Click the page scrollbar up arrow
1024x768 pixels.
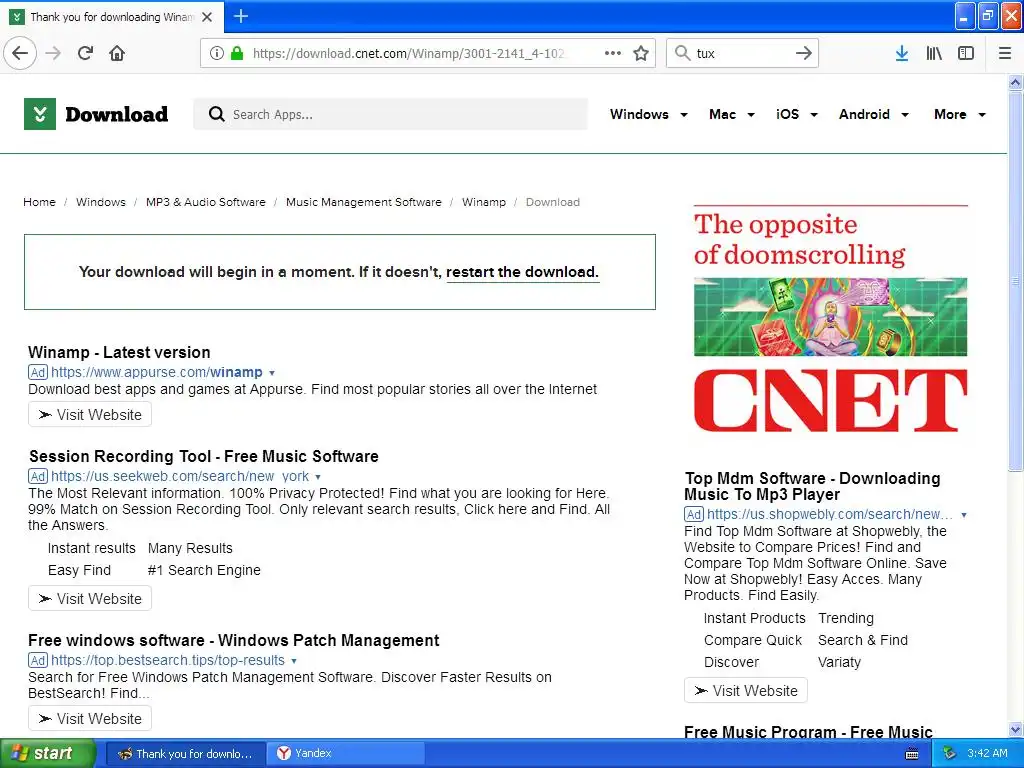(x=1016, y=82)
